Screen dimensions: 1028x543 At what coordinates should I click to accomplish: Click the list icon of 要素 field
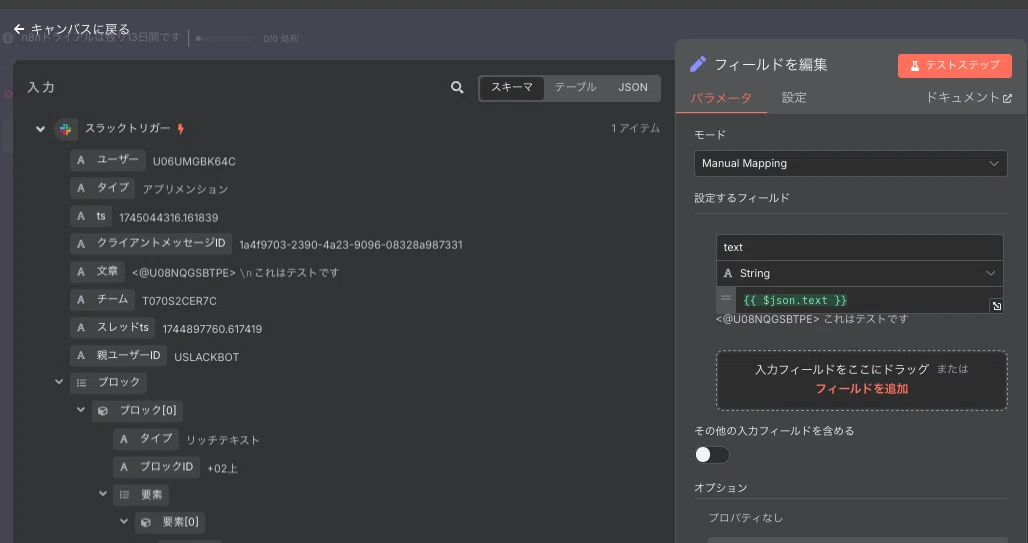[x=125, y=494]
